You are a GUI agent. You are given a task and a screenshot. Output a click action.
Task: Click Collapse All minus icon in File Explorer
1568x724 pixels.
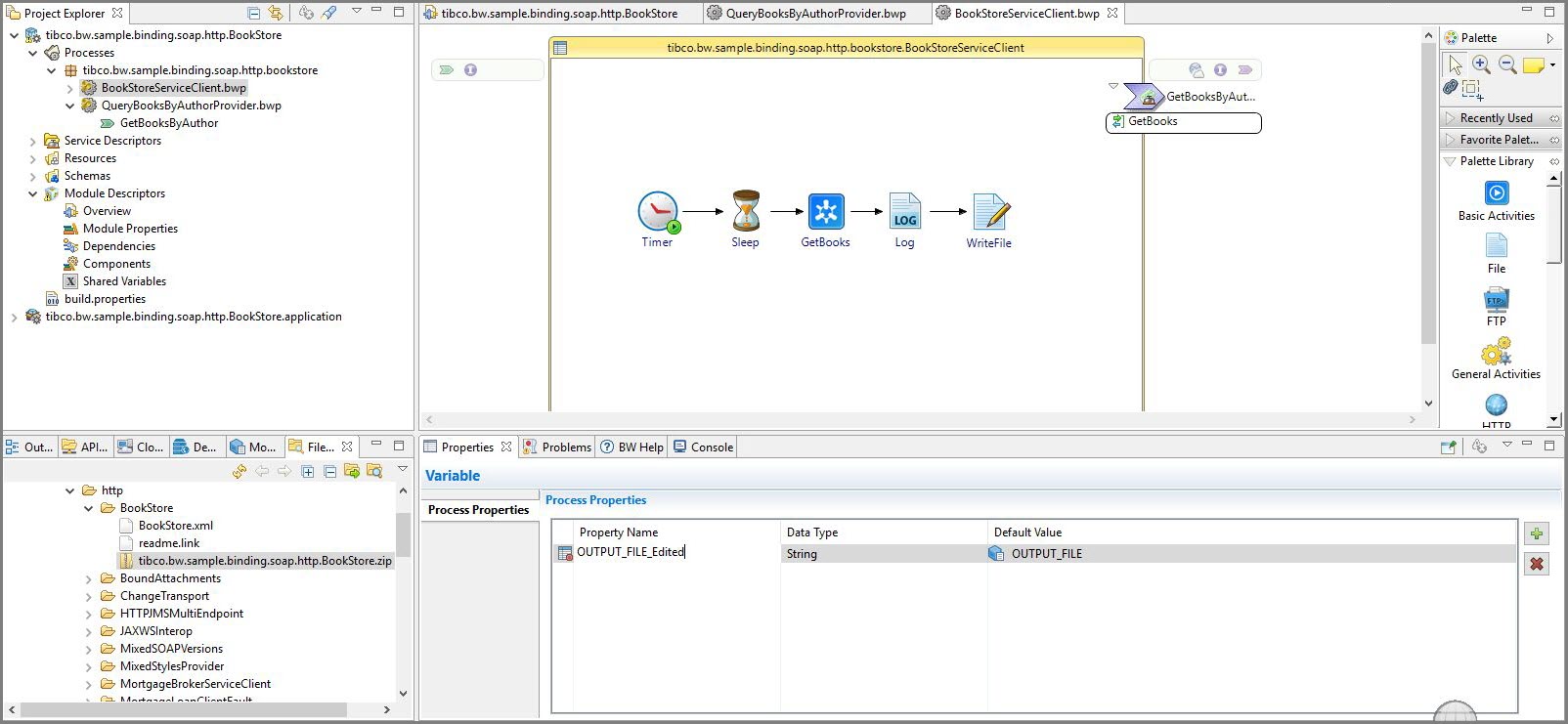(330, 472)
